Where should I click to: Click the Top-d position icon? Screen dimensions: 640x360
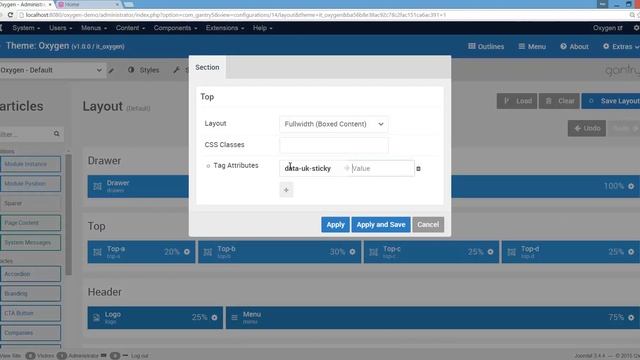point(511,252)
